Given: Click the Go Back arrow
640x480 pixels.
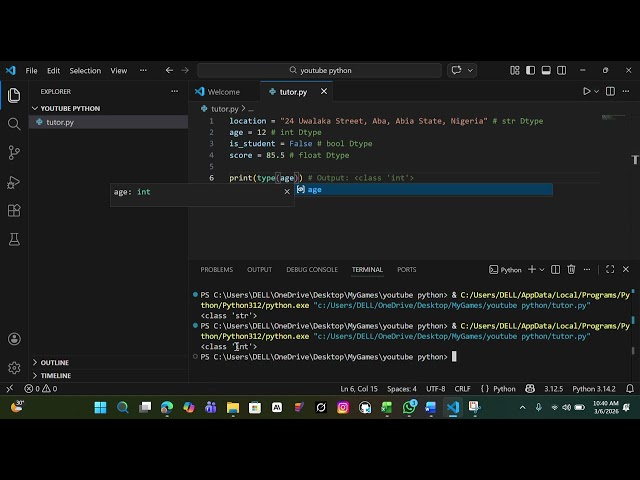Looking at the screenshot, I should coord(169,70).
